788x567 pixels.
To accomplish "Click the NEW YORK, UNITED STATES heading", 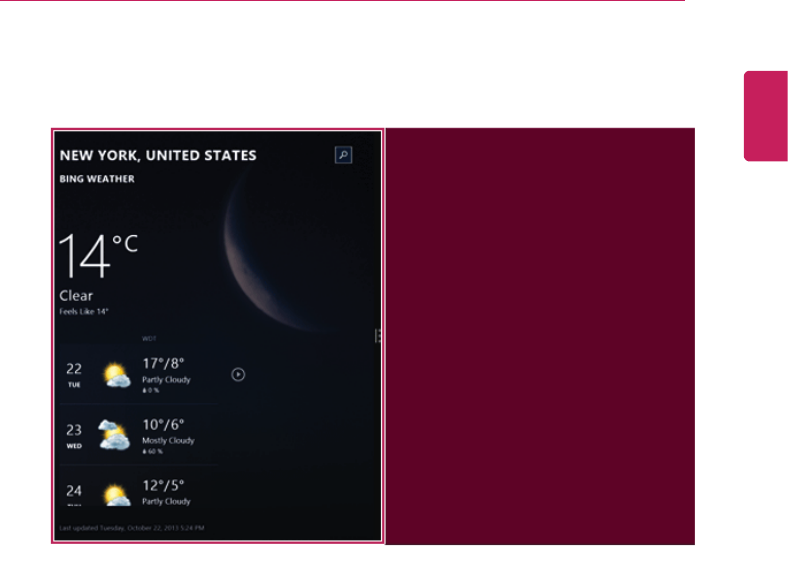I will (158, 155).
